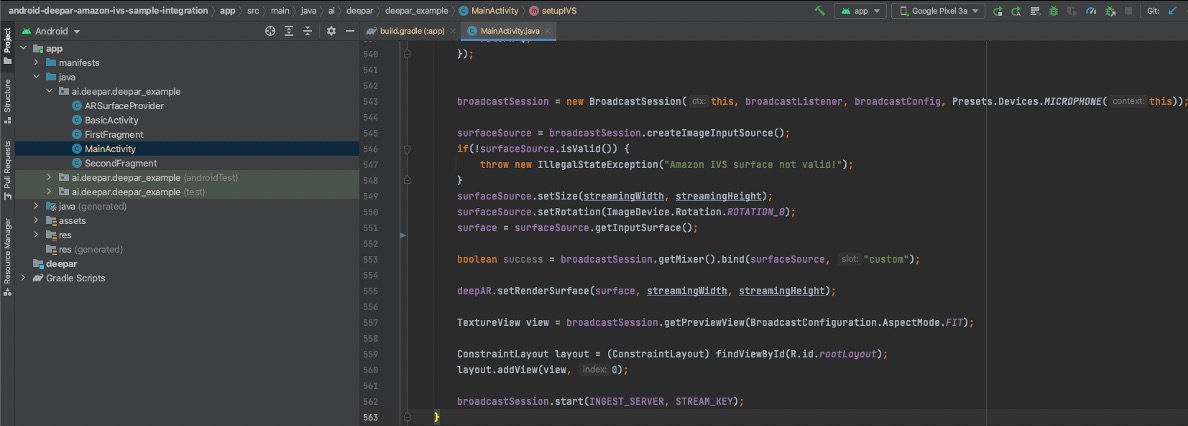The image size is (1188, 426).
Task: Click the green Debug app bug icon
Action: click(1052, 11)
